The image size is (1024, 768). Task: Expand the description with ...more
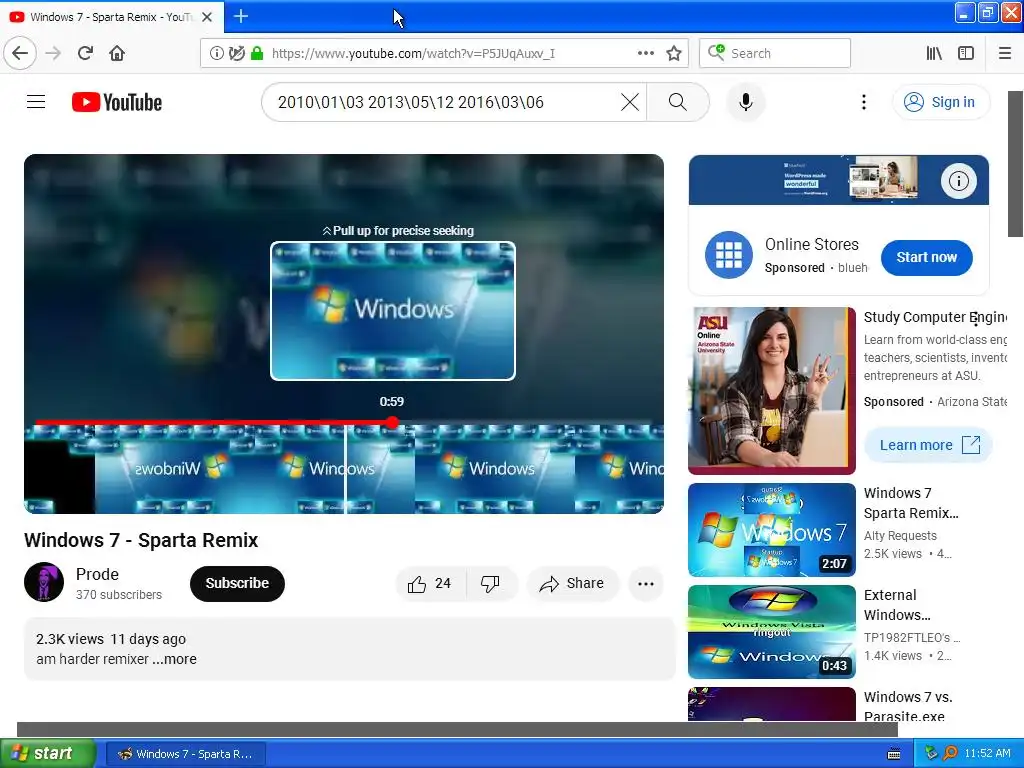coord(174,659)
